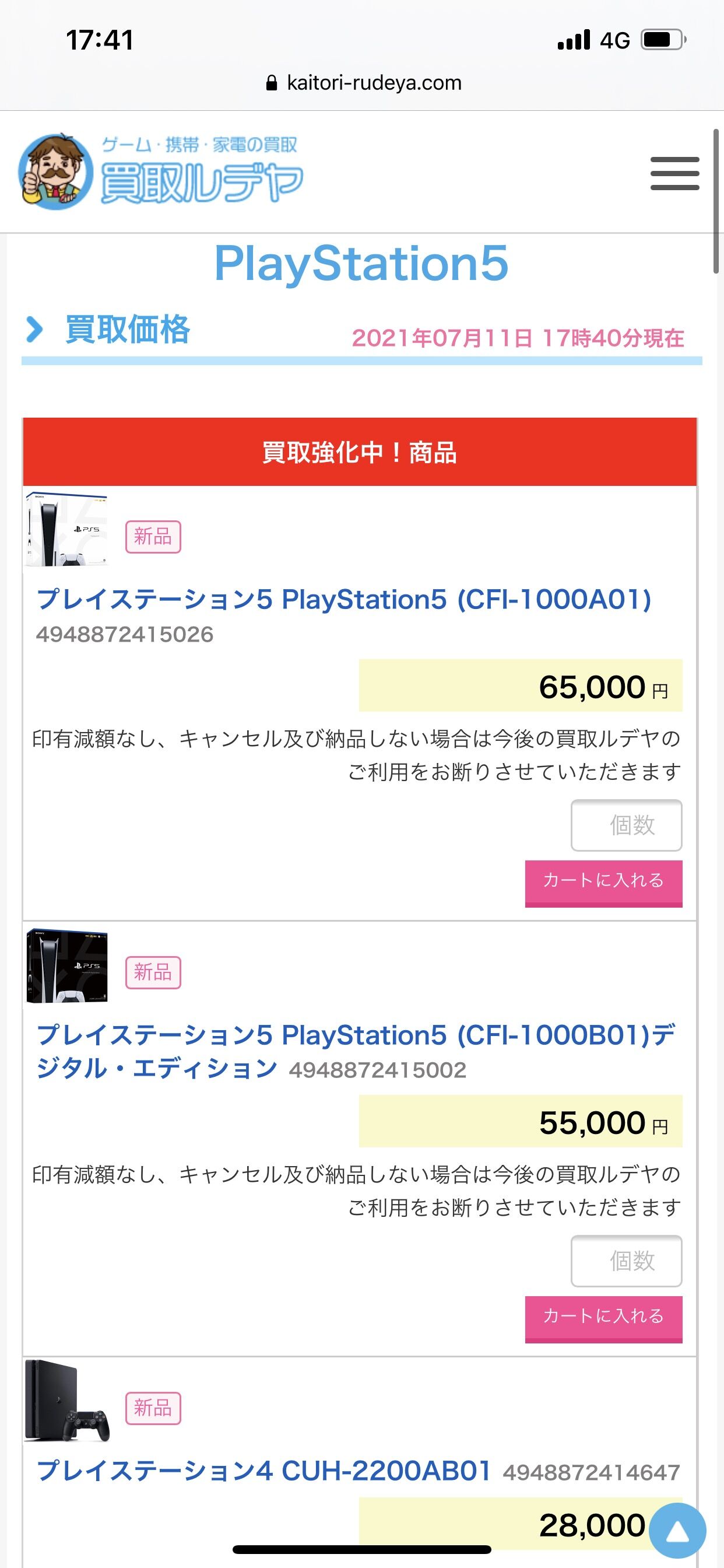Tap the 新品 tag on PS5 CFI-1000A01

[x=153, y=537]
